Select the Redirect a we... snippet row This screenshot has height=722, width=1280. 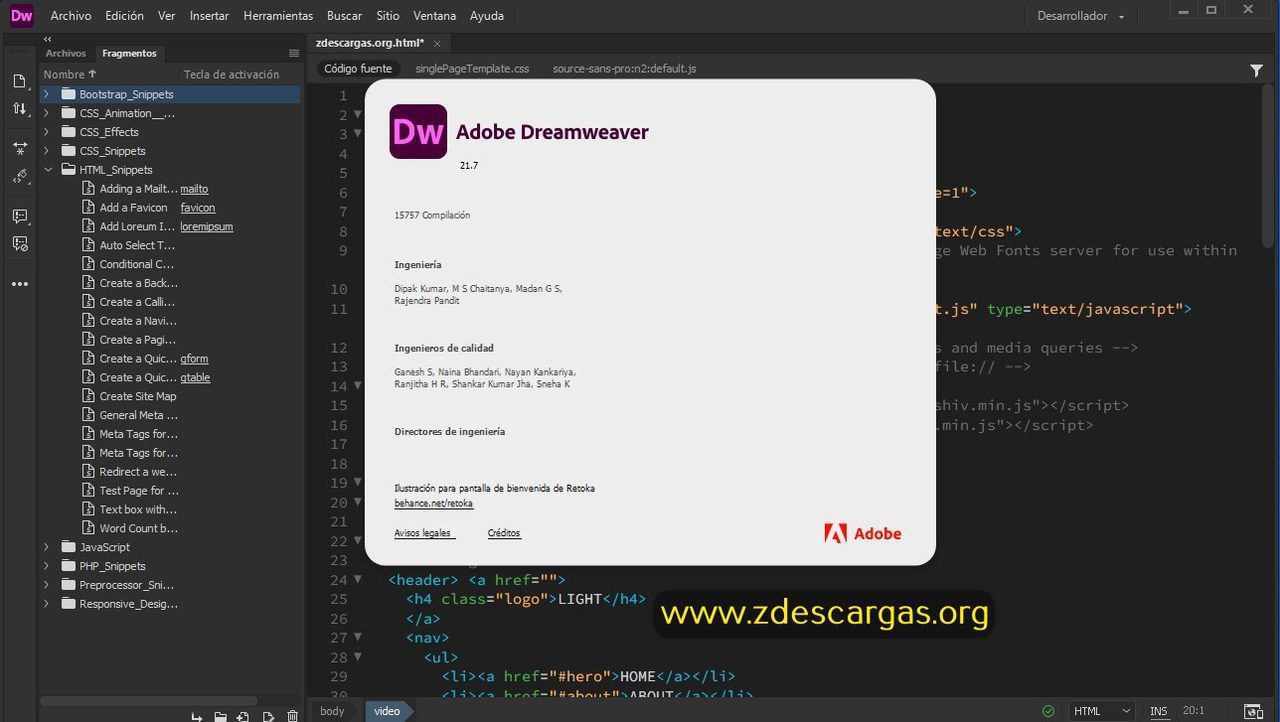pos(170,472)
